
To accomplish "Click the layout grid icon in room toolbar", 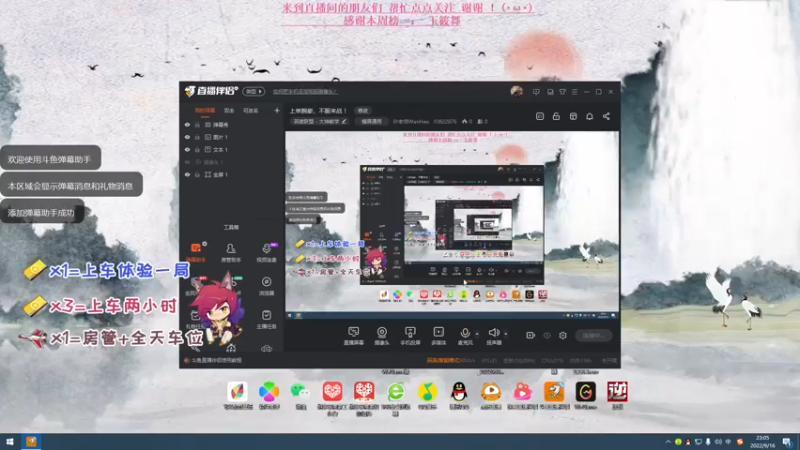I will tap(573, 116).
